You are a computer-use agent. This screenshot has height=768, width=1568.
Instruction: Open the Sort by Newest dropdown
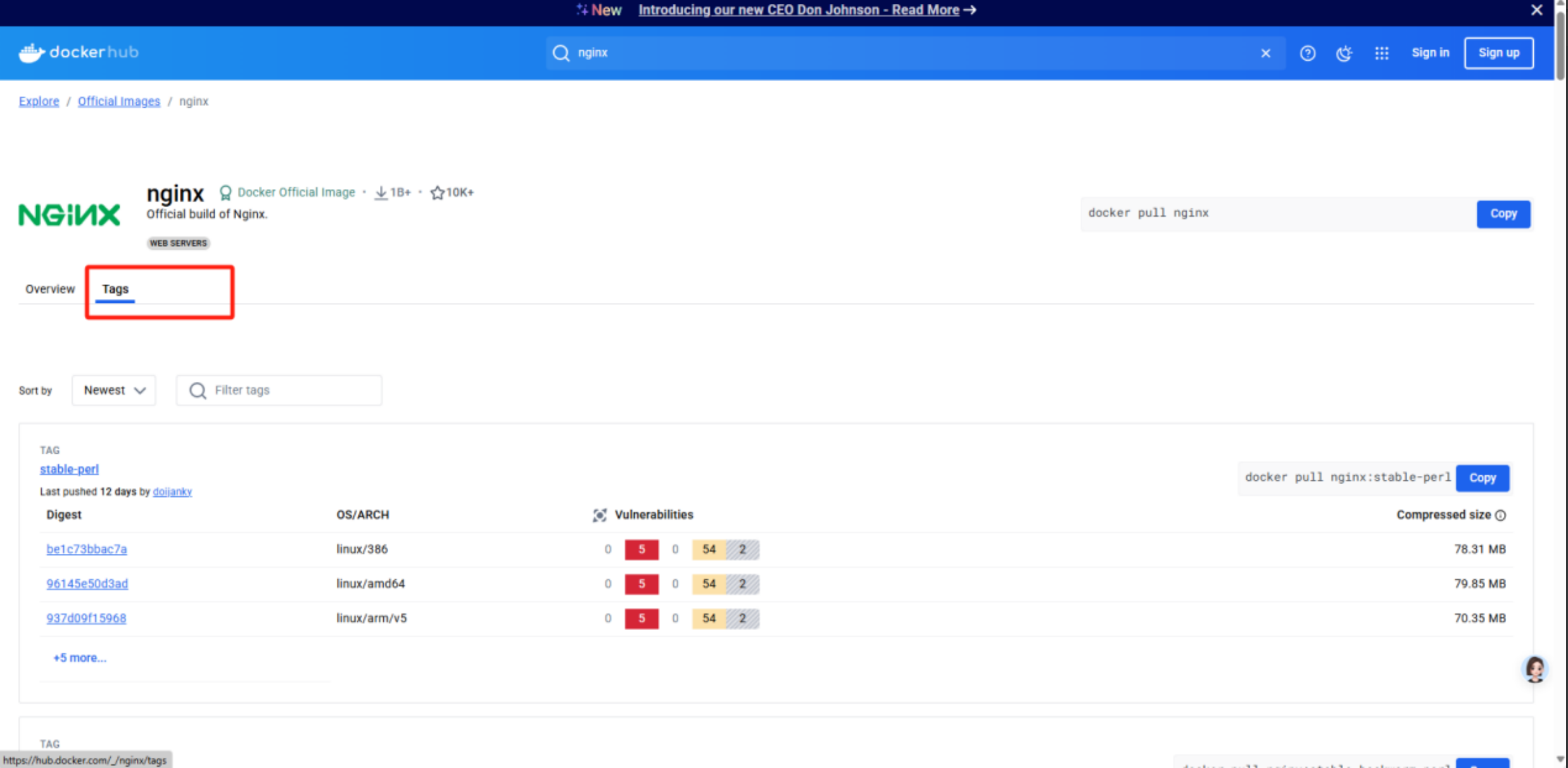tap(114, 390)
